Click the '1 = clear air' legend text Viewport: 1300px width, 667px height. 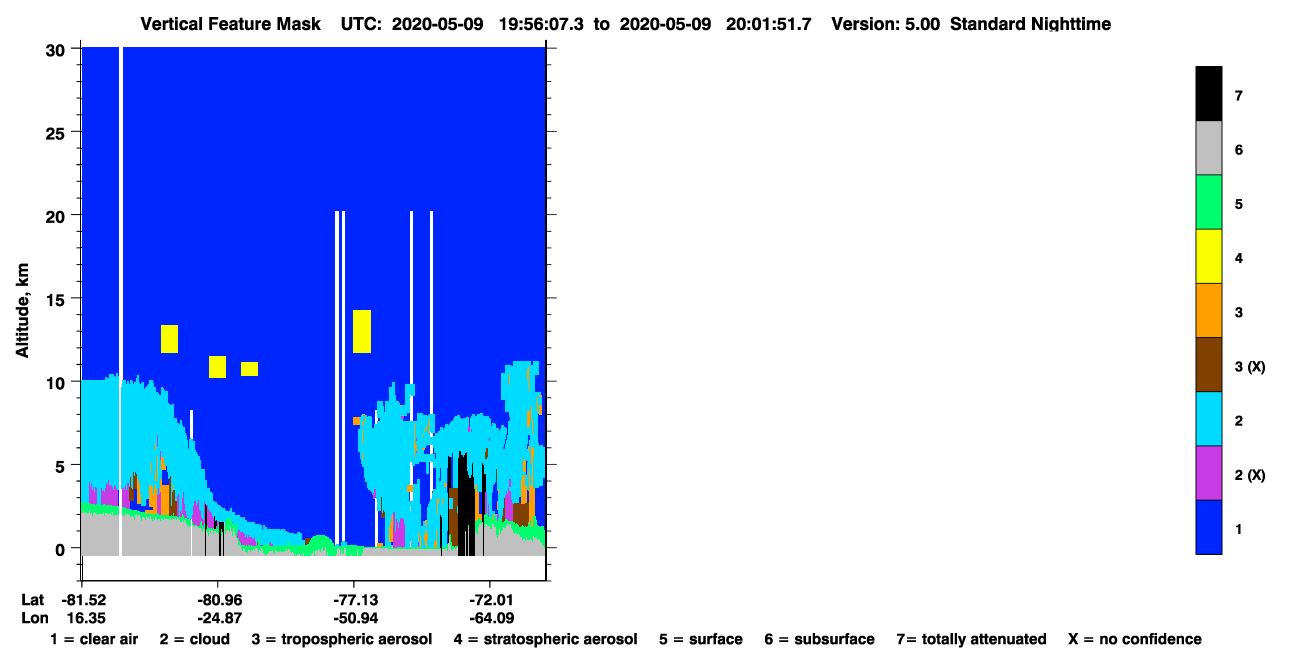94,640
